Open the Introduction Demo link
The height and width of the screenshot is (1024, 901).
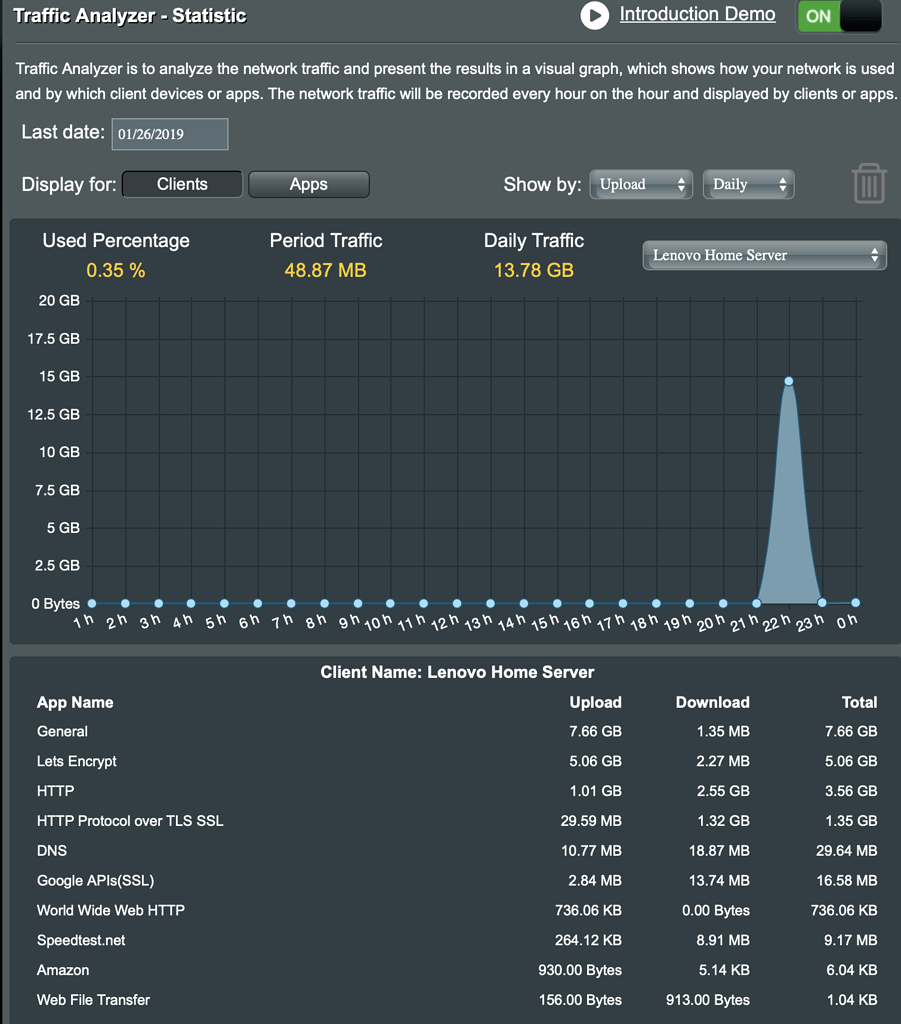tap(697, 14)
